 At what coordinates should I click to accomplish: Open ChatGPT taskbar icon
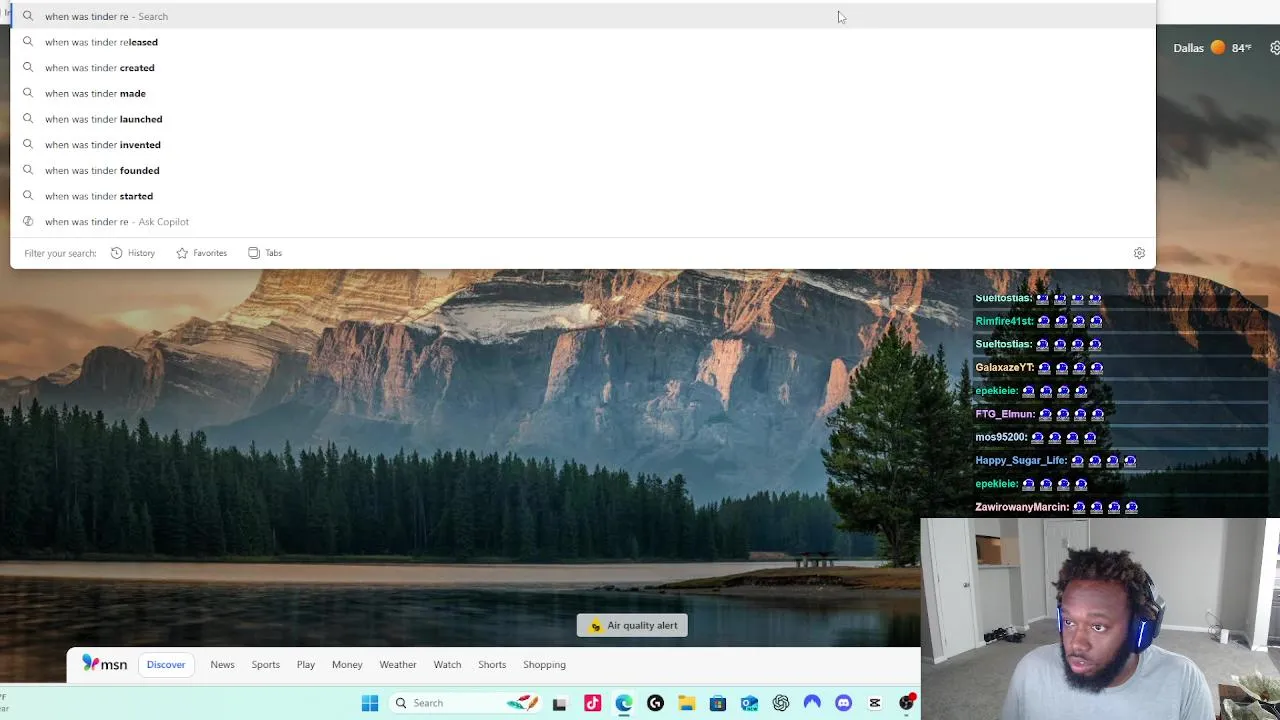[x=781, y=703]
